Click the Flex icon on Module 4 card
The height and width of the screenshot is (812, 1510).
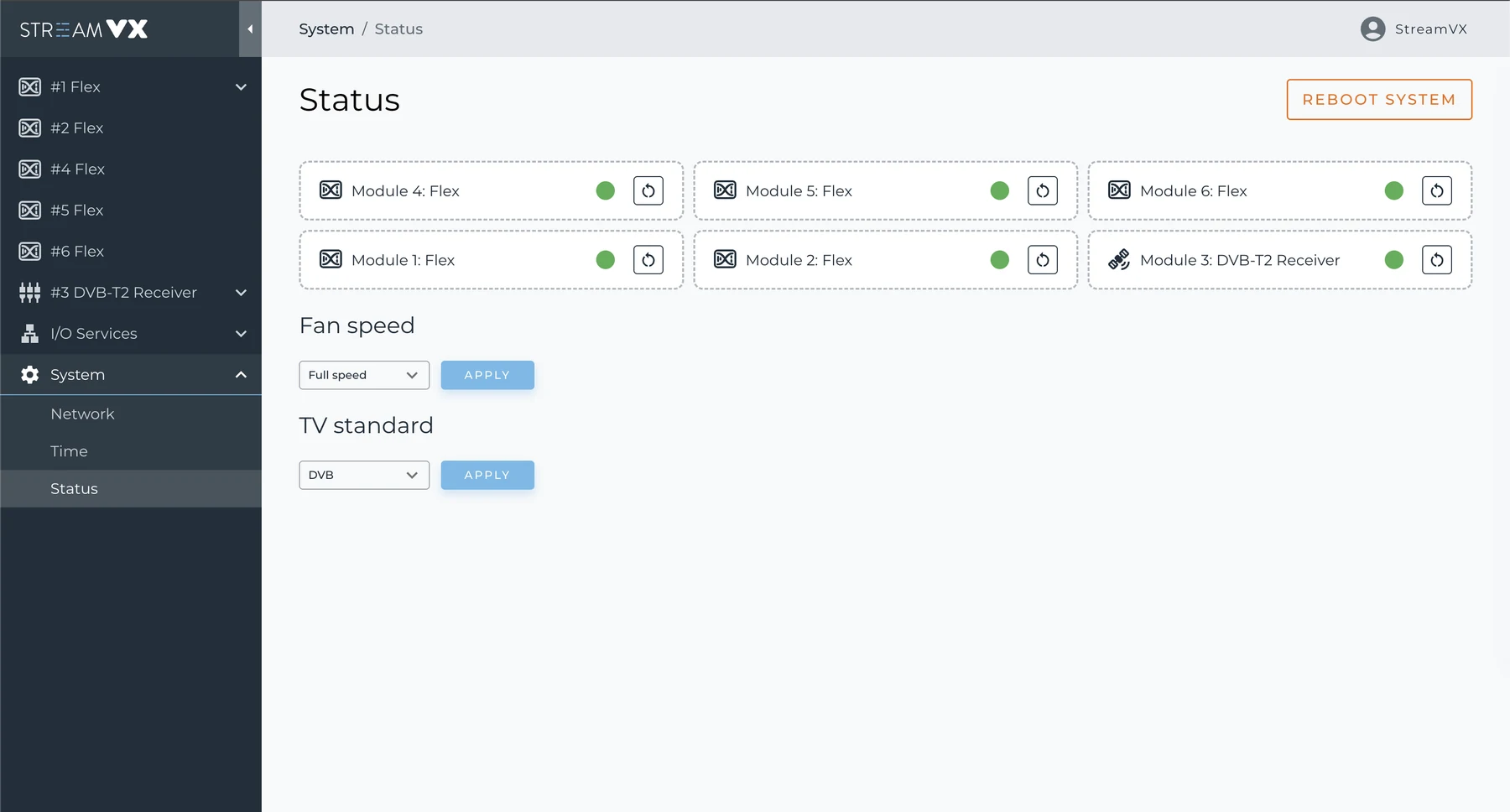(x=331, y=190)
